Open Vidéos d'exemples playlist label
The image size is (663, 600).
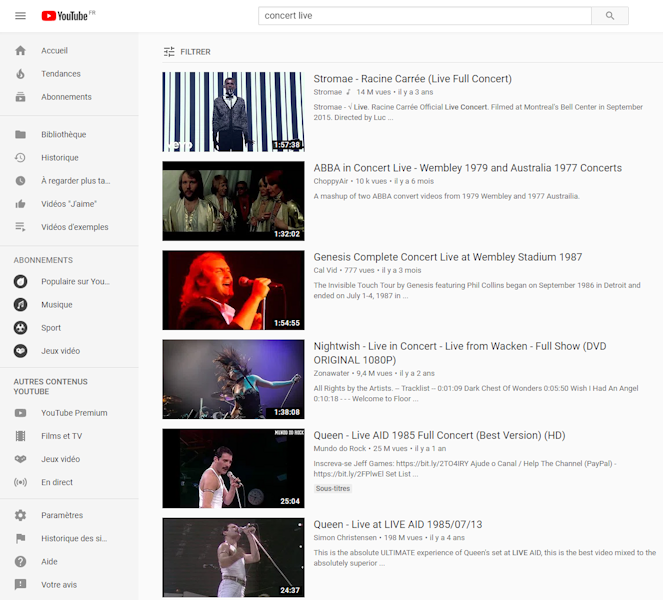coord(74,227)
